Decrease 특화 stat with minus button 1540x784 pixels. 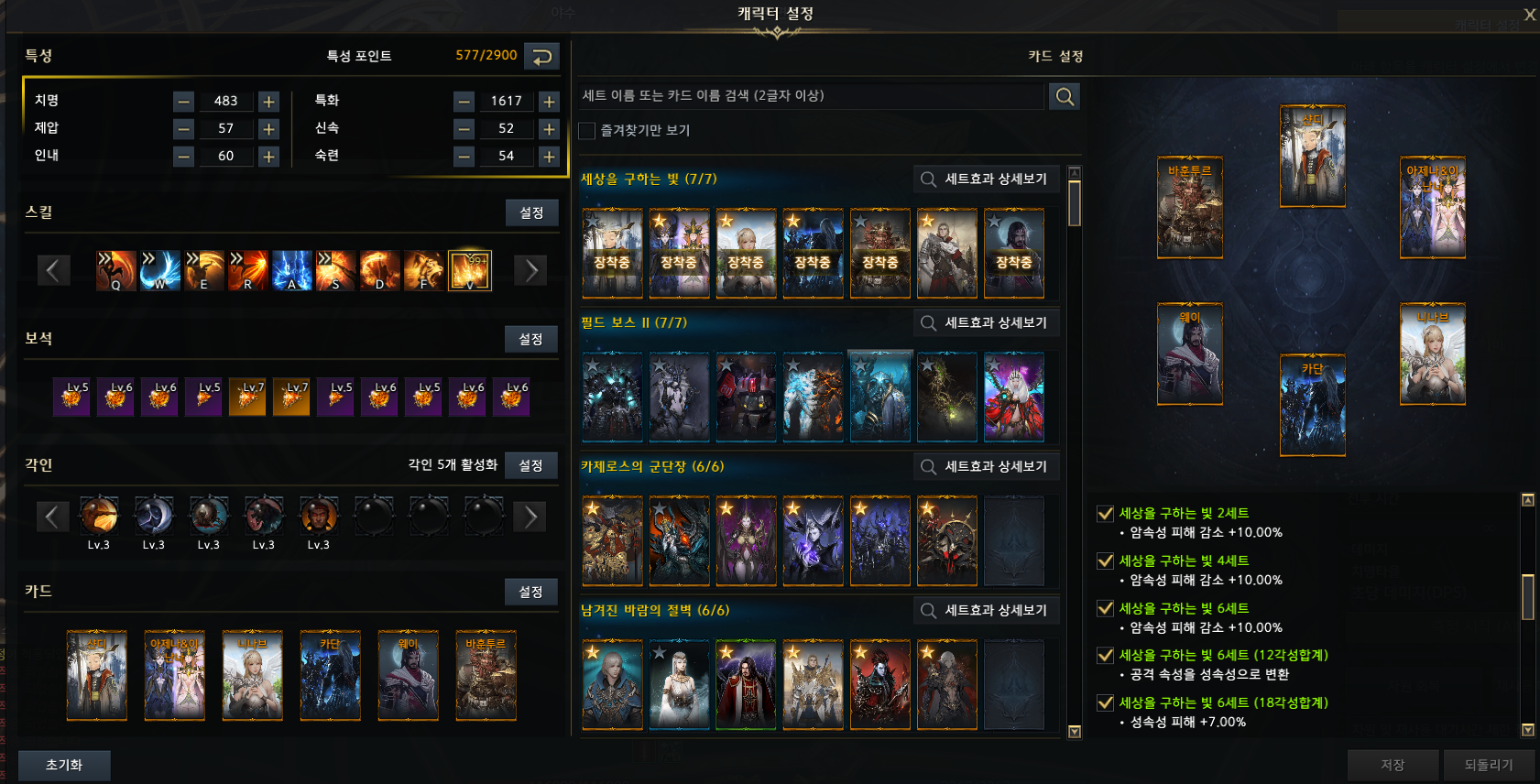[464, 102]
